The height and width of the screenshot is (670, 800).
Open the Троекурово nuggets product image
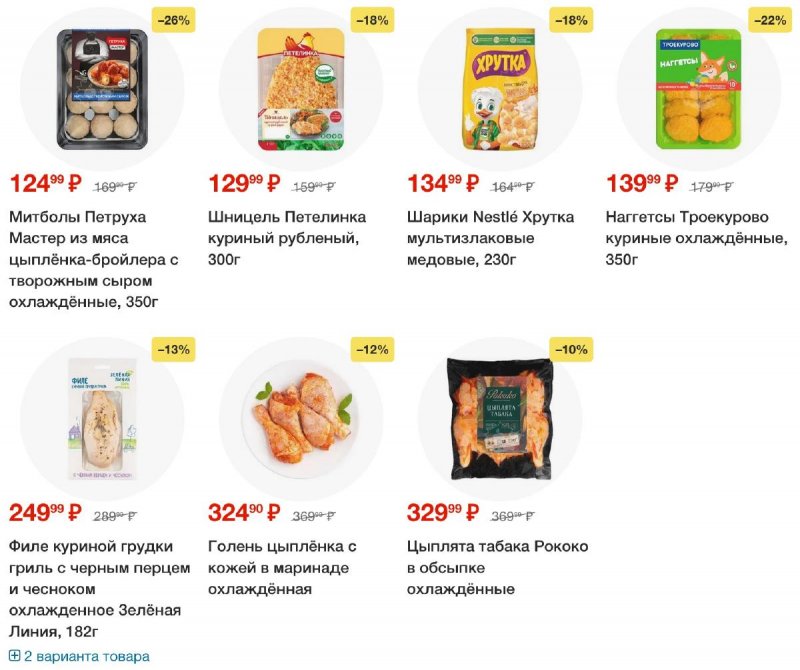click(698, 89)
